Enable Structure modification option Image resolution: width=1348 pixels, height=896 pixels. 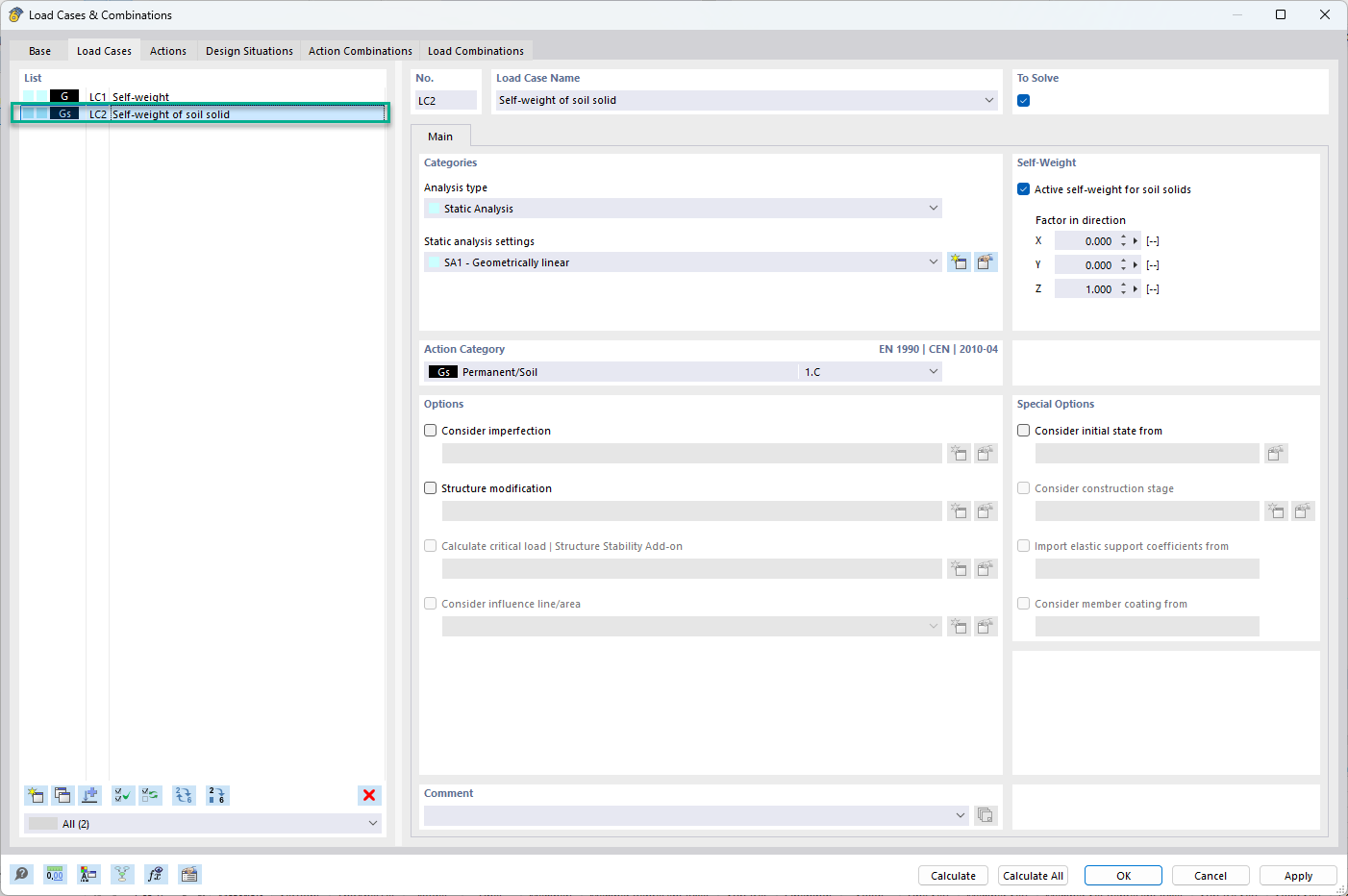431,488
